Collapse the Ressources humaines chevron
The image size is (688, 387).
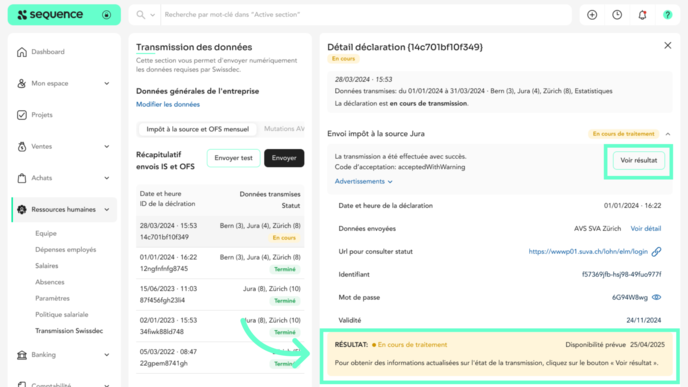point(107,210)
